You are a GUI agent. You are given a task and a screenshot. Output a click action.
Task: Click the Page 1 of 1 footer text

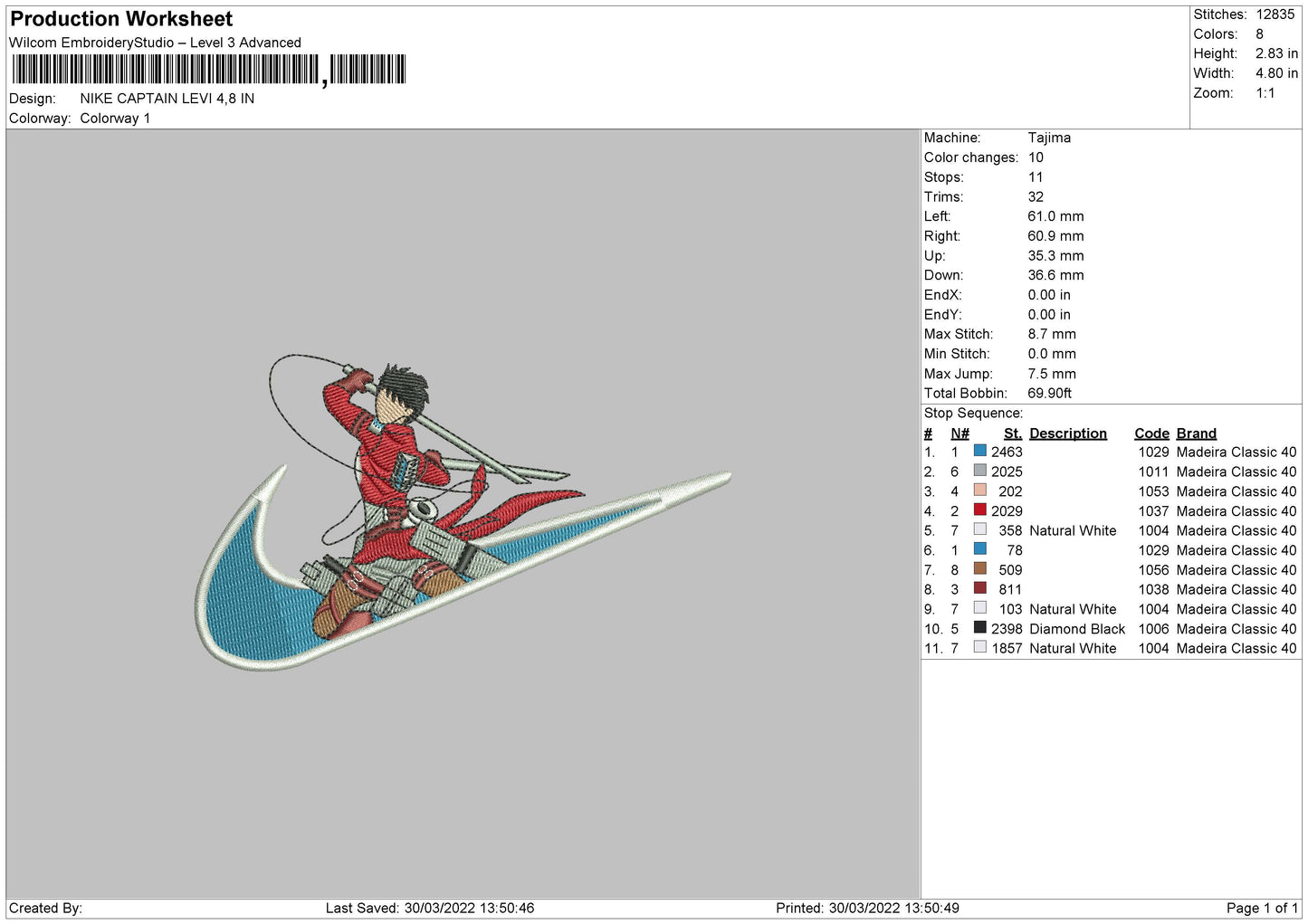pyautogui.click(x=1261, y=908)
